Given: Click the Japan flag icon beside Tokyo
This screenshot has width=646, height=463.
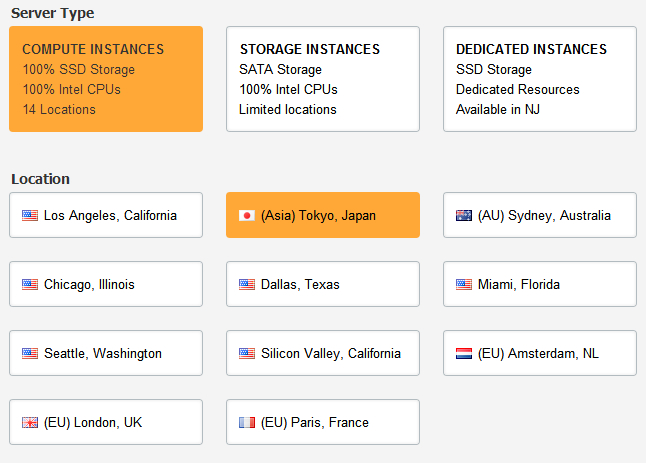Looking at the screenshot, I should (x=247, y=215).
